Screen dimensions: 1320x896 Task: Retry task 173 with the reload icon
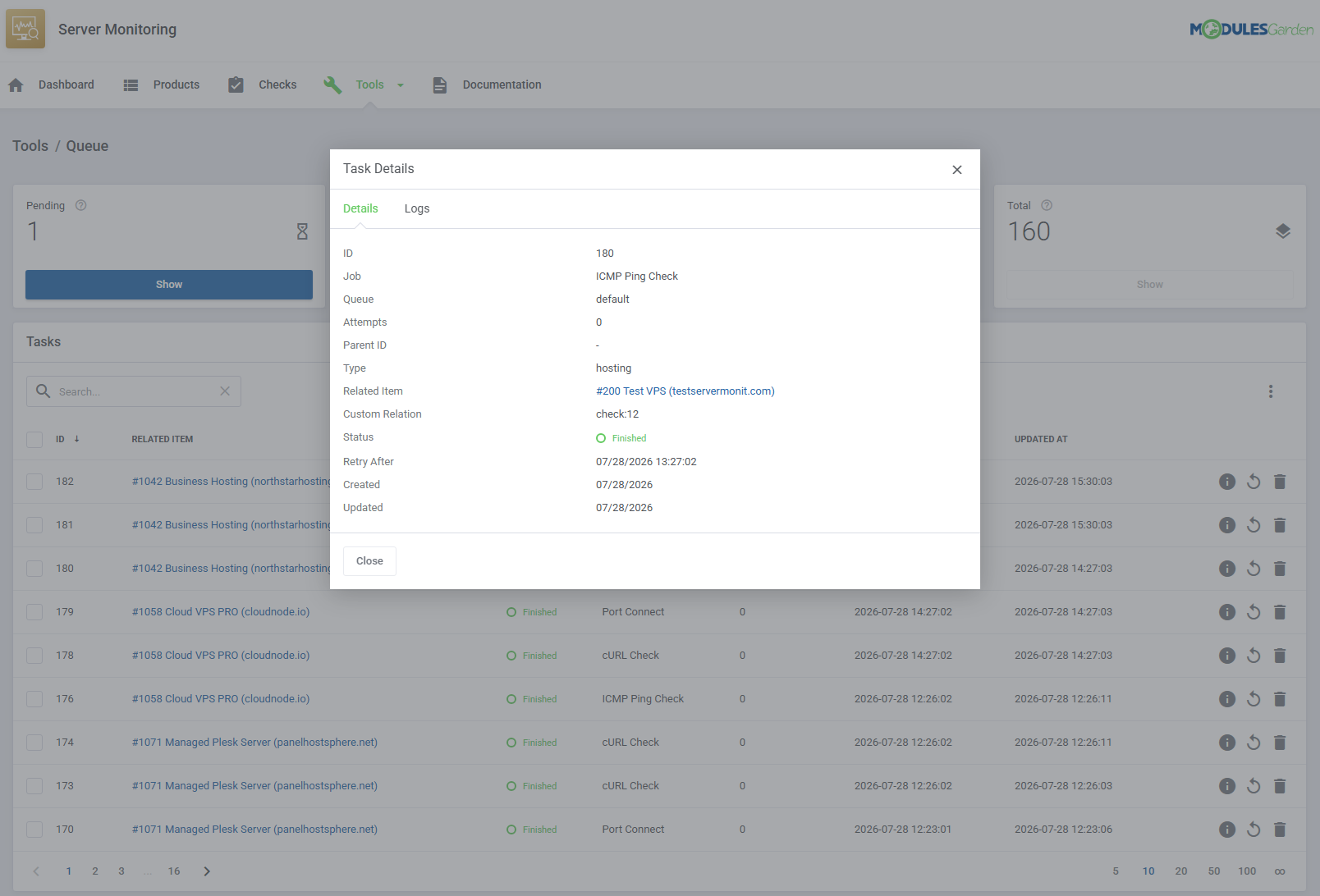coord(1254,786)
